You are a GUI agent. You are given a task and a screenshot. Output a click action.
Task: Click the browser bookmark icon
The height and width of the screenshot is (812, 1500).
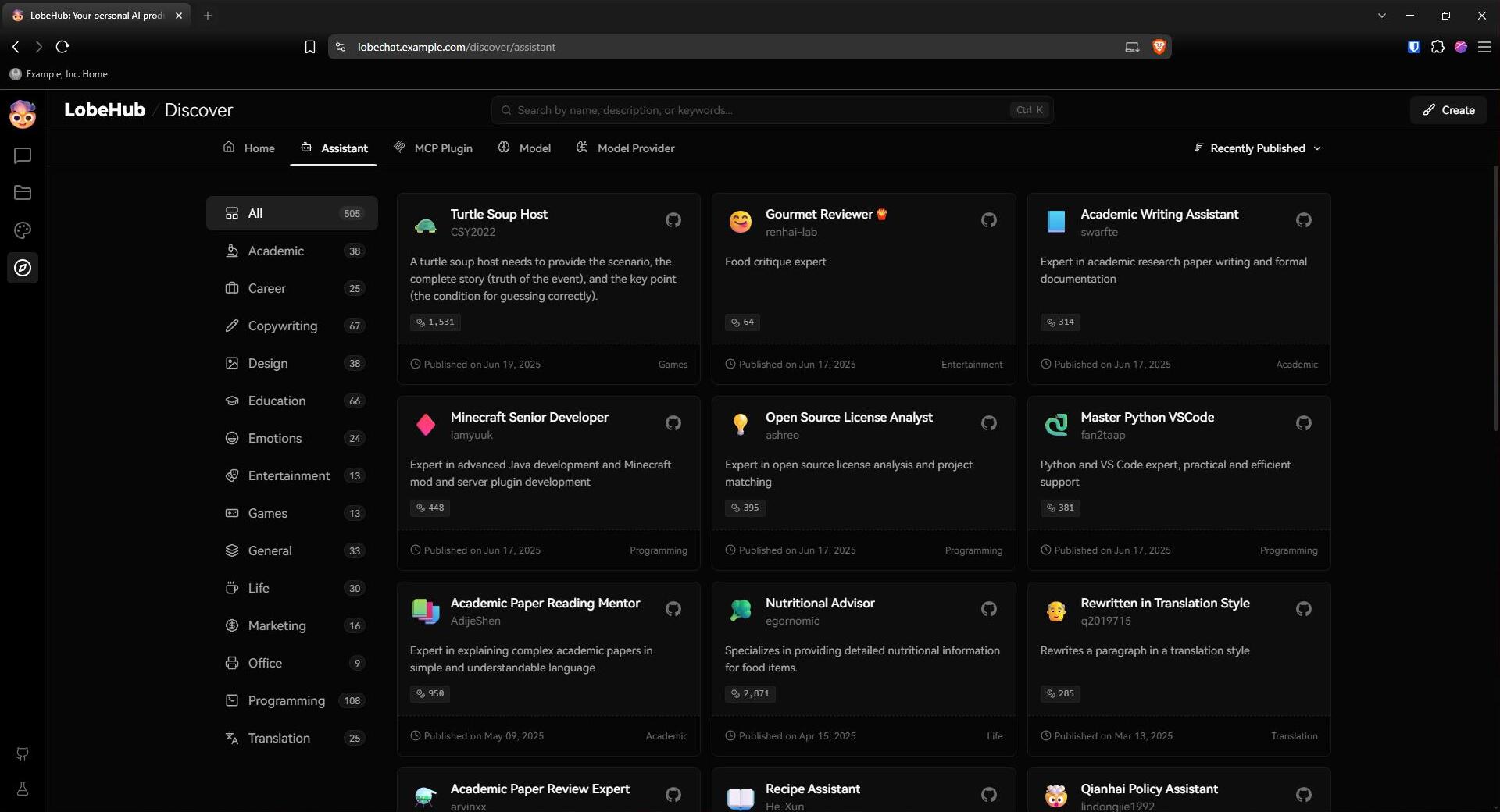(310, 47)
